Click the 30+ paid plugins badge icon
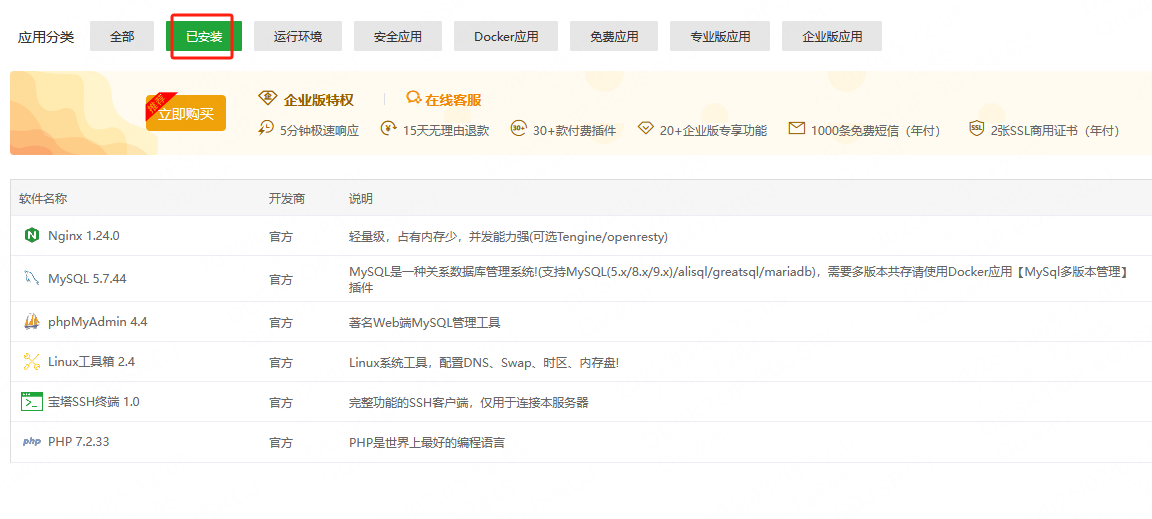 [519, 128]
